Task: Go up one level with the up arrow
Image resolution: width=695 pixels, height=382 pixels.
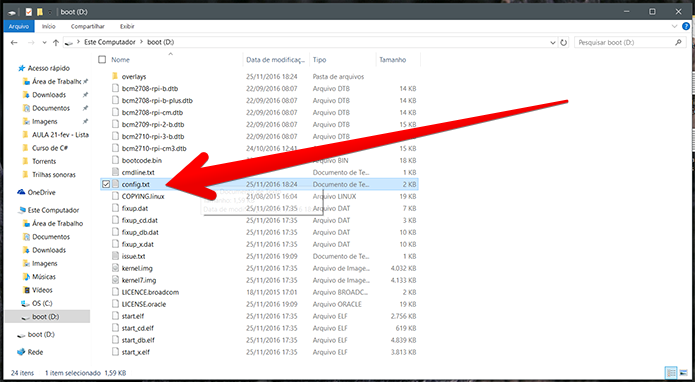Action: point(56,43)
